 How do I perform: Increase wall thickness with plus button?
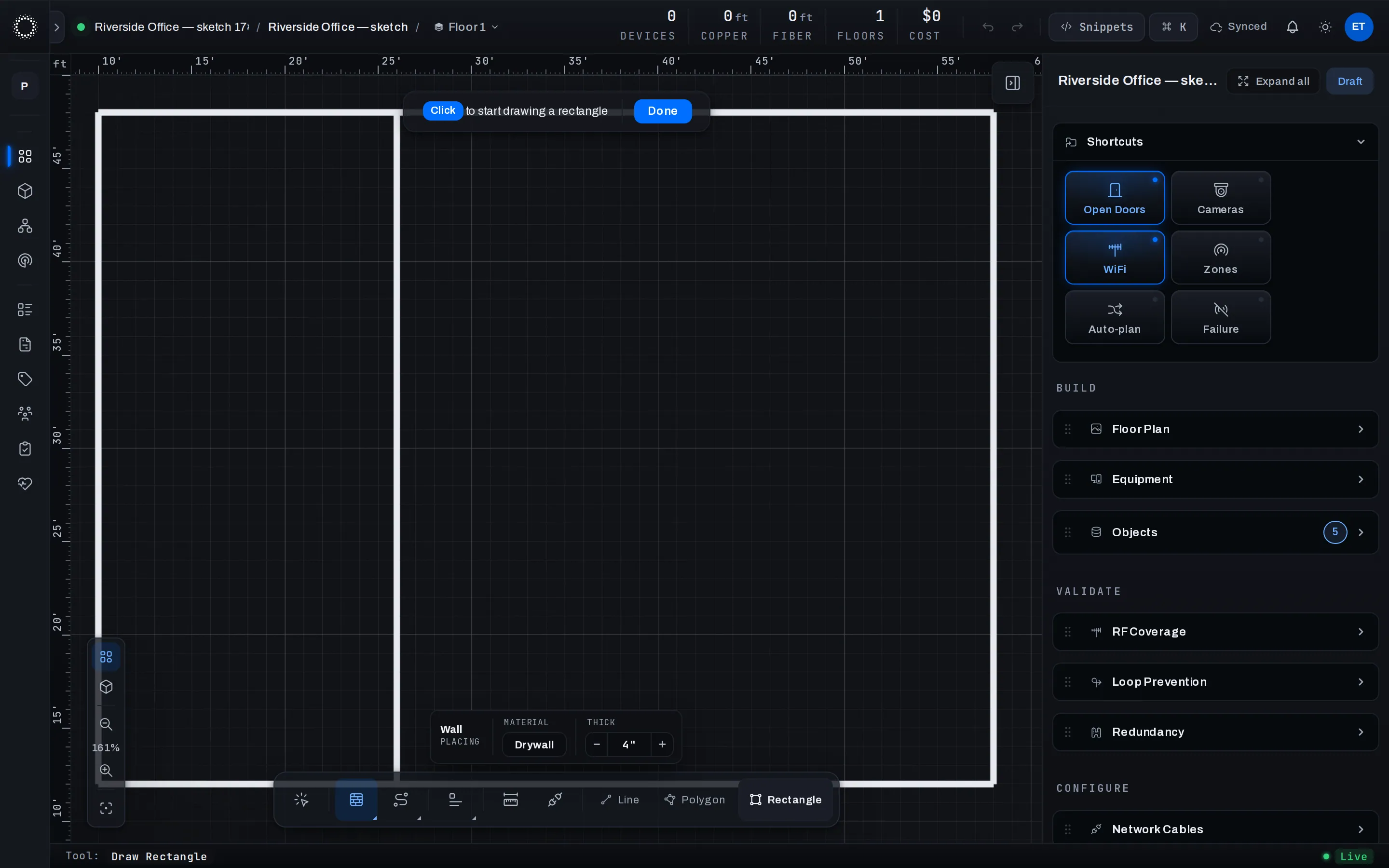tap(662, 745)
